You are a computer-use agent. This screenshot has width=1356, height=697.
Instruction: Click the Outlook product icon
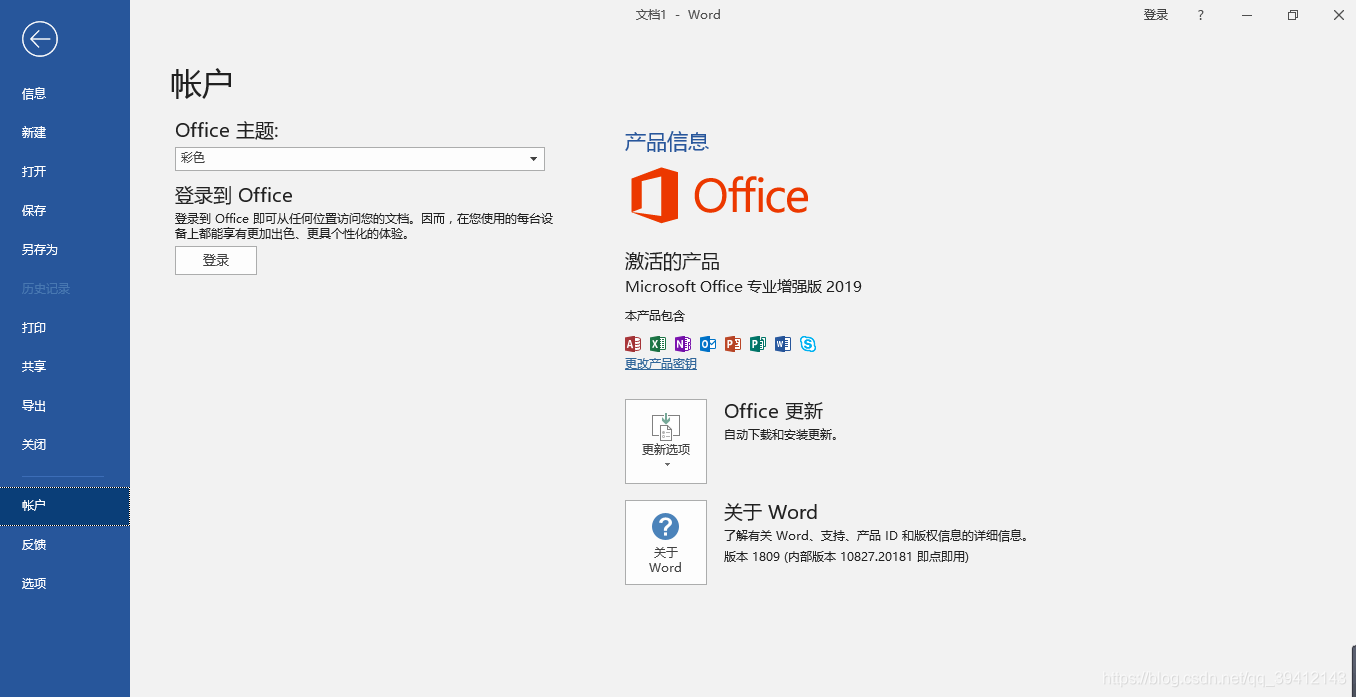coord(708,344)
